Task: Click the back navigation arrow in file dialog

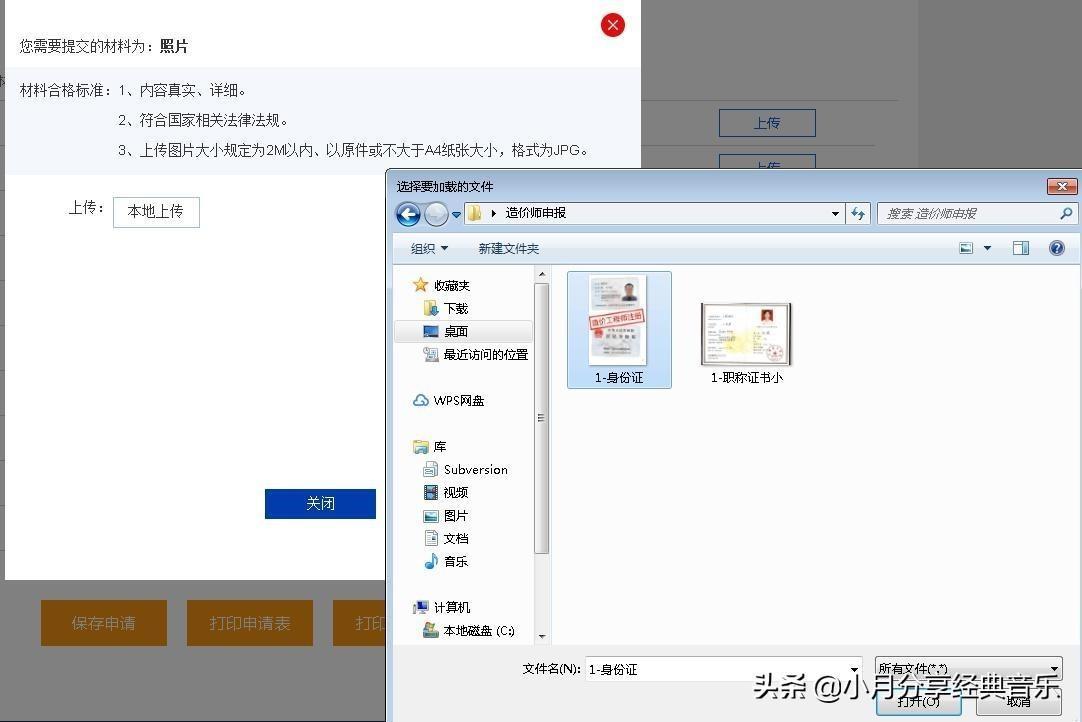Action: [408, 214]
